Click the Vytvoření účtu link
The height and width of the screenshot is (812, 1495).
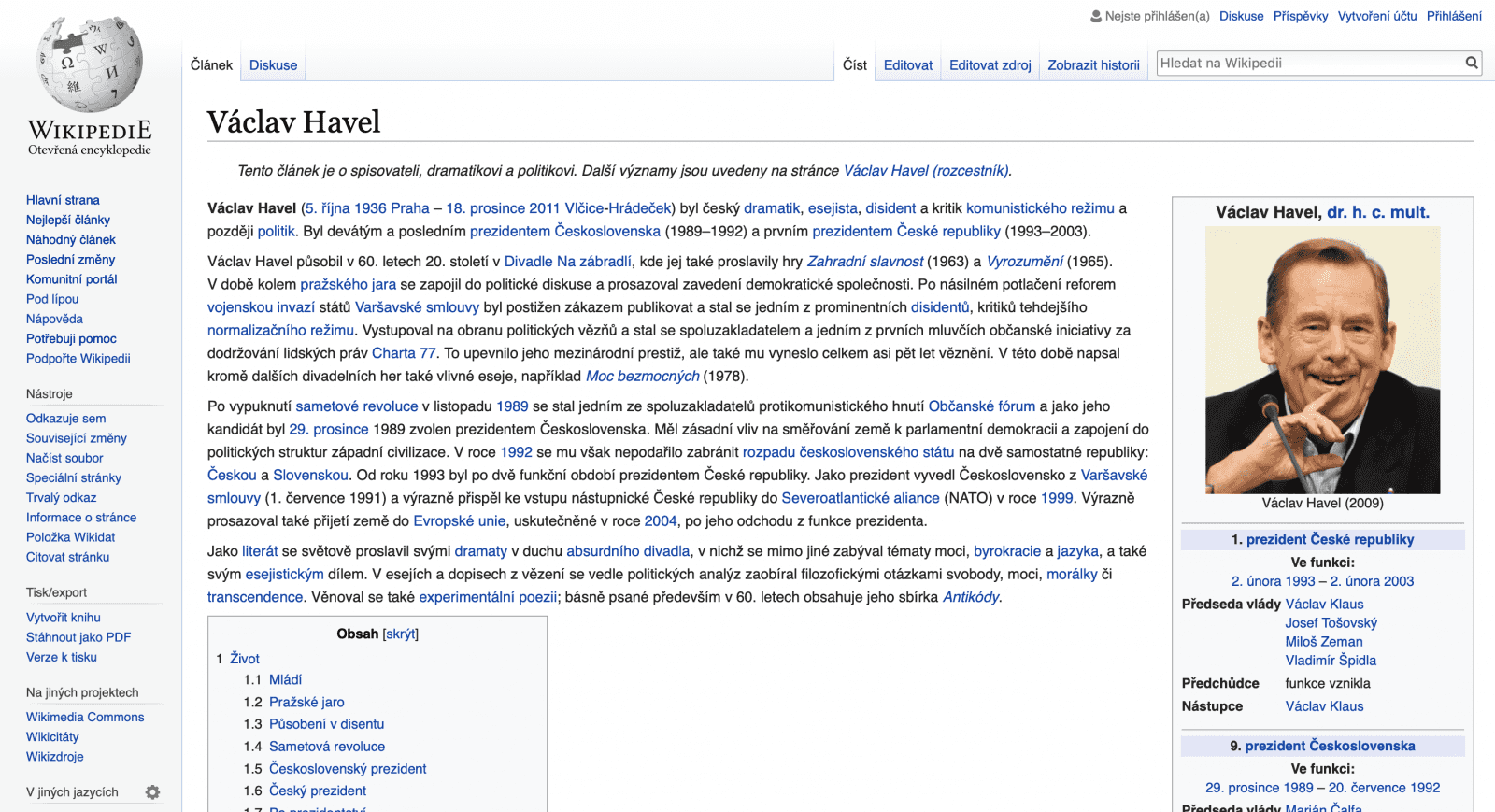1377,16
